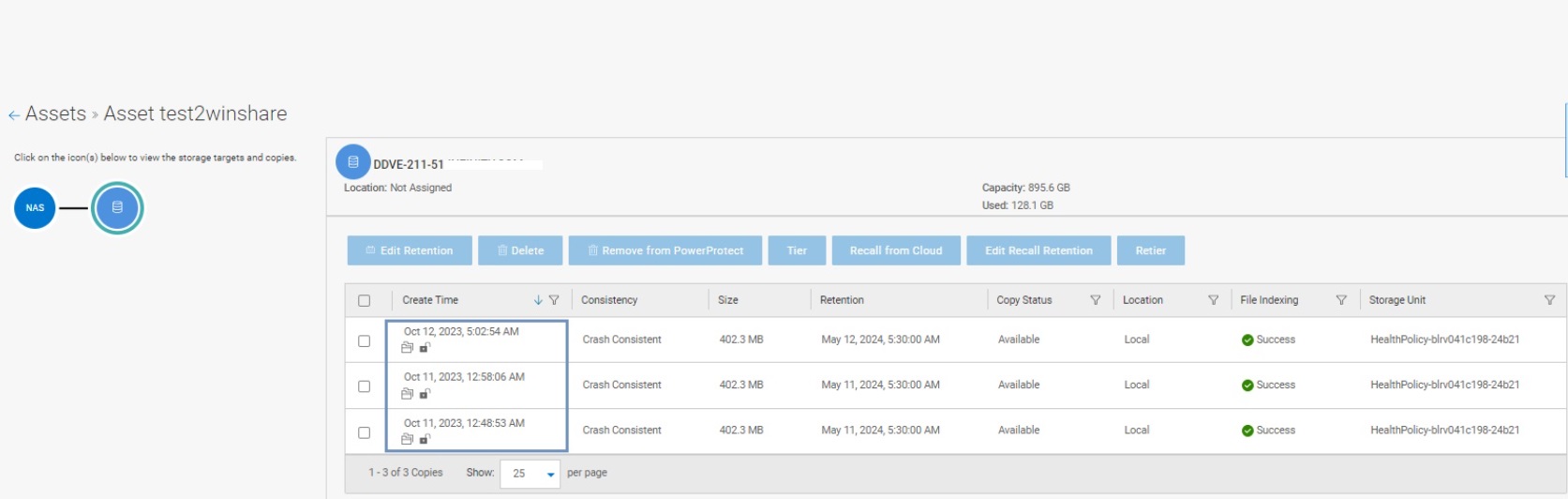1568x499 pixels.
Task: Click the back arrow next to Assets
Action: [x=14, y=115]
